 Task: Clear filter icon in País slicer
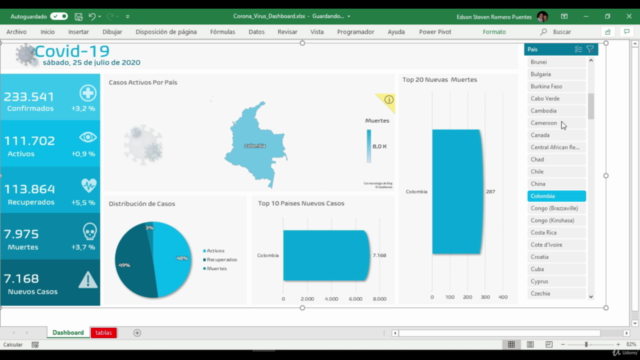coord(590,49)
